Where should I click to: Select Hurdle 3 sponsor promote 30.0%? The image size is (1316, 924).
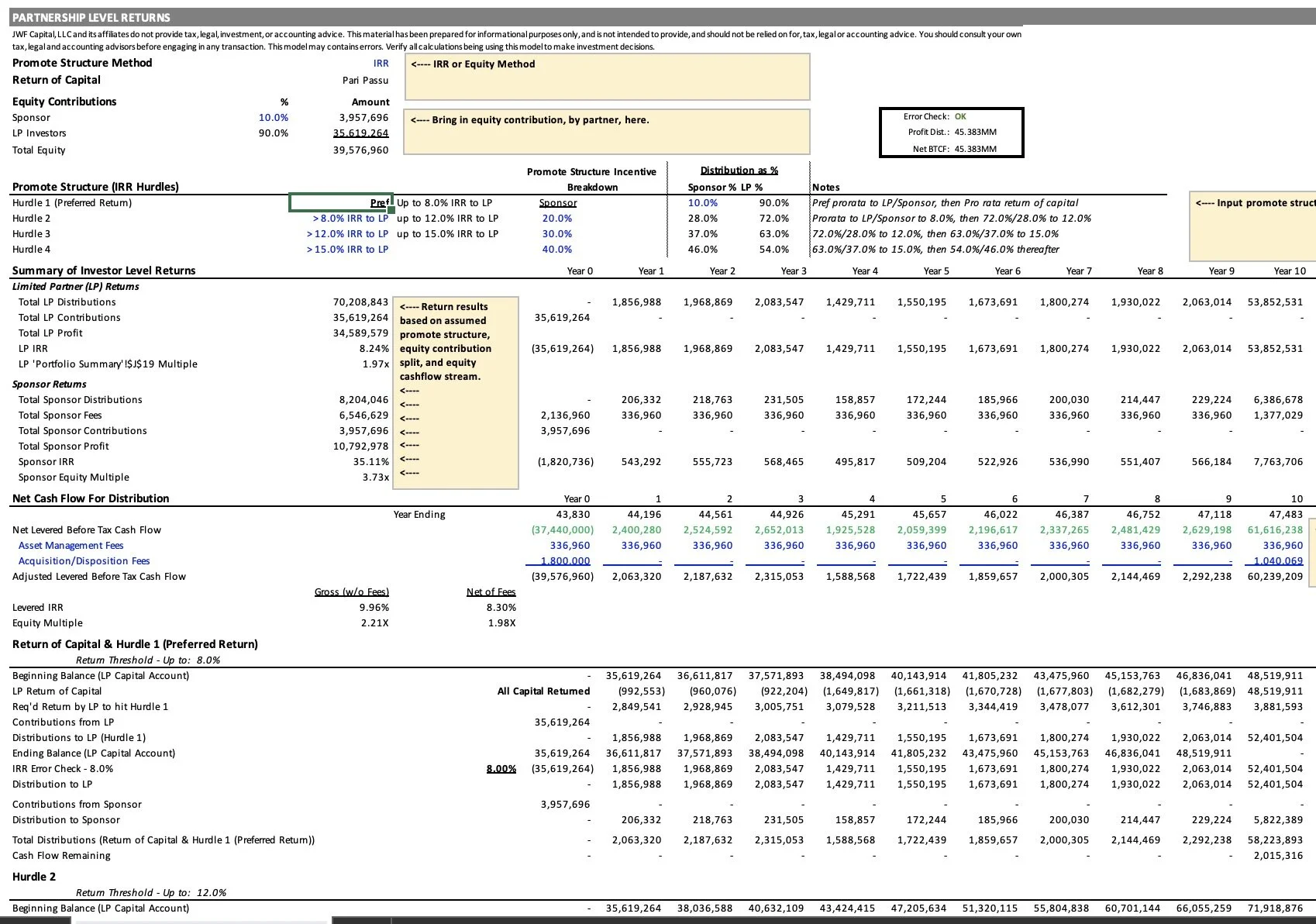click(x=557, y=234)
